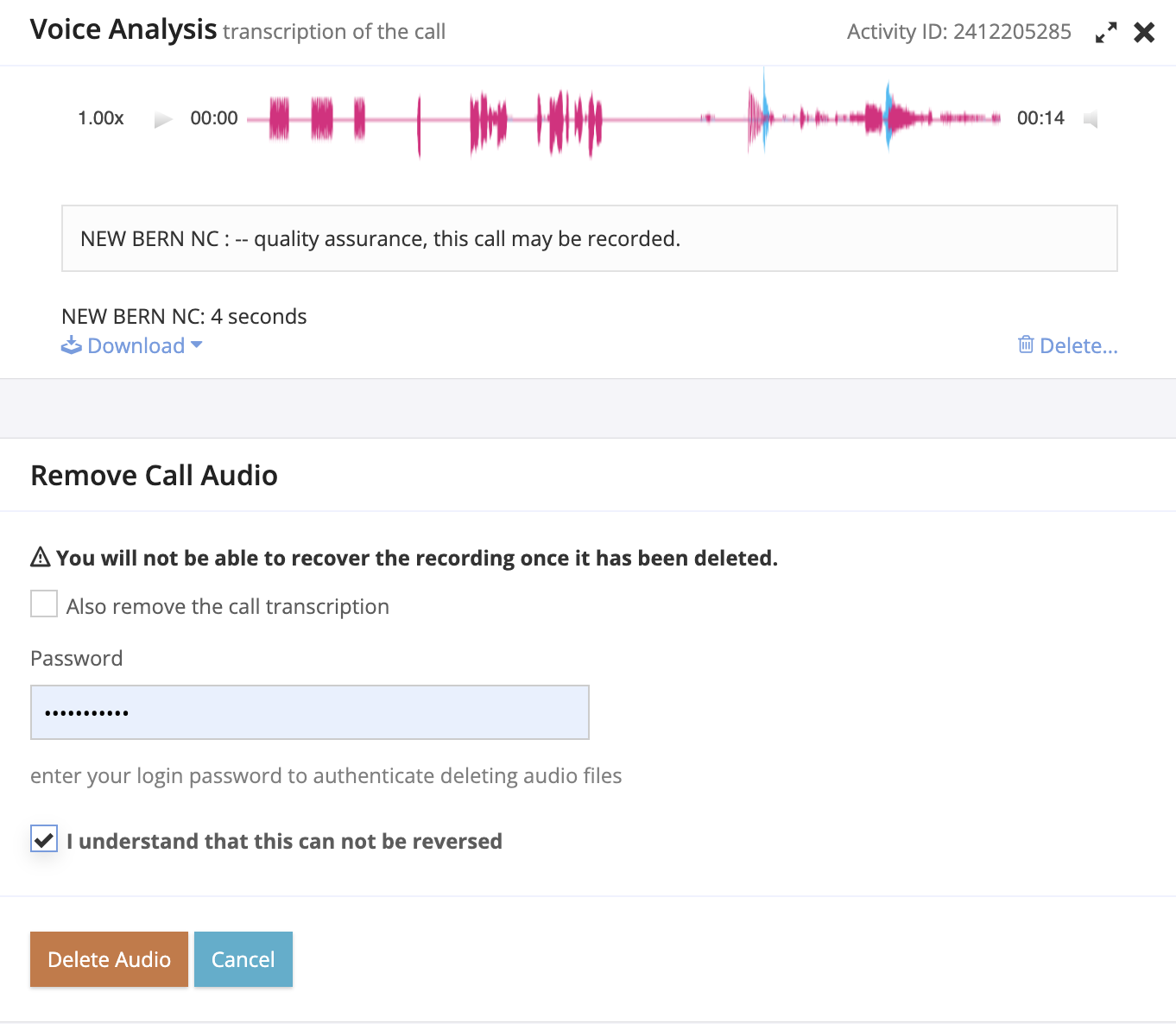Click the Voice Analysis title
Viewport: 1176px width, 1024px height.
coord(123,29)
